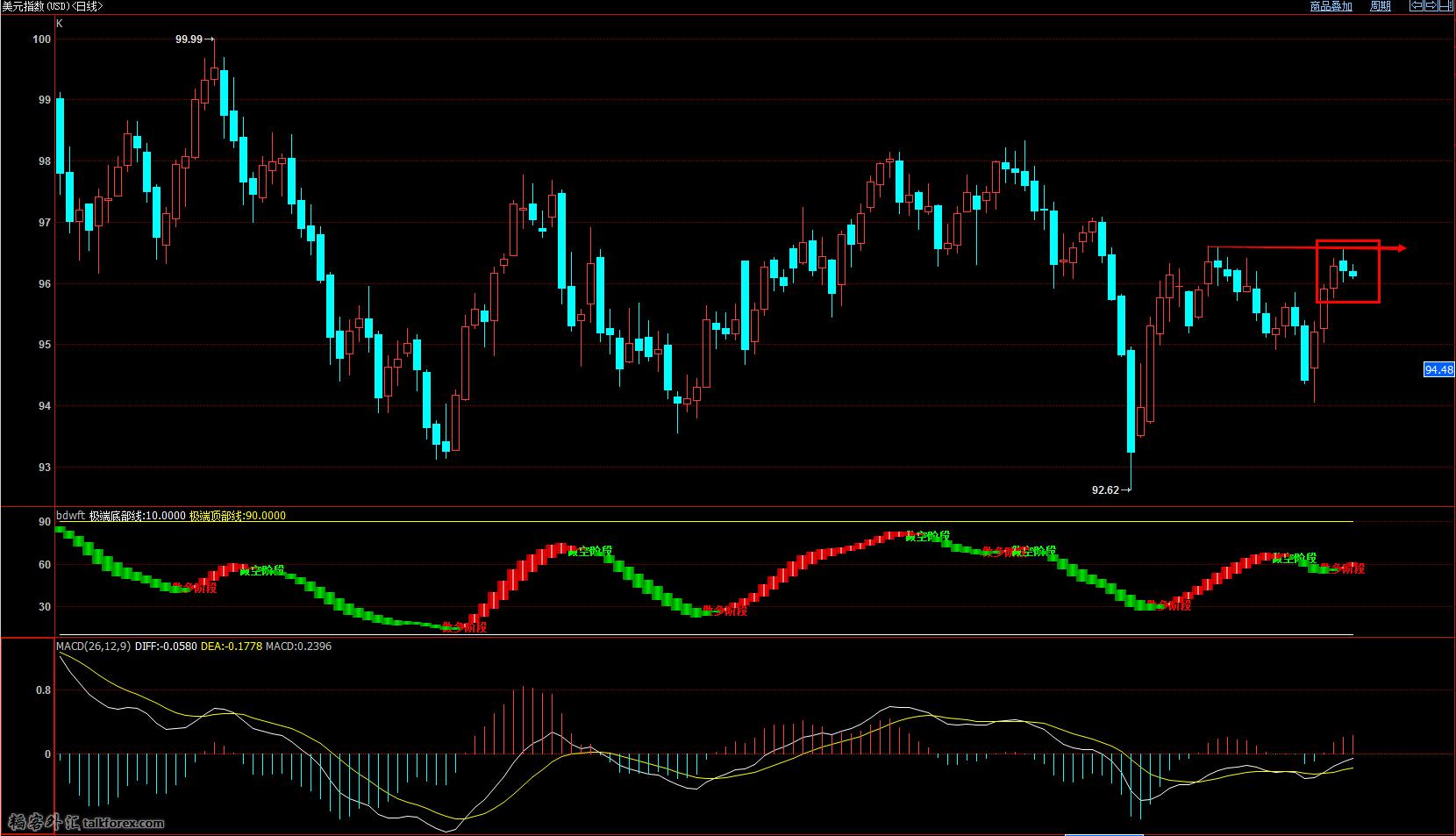1456x836 pixels.
Task: Open the 周期 period link
Action: point(1381,6)
